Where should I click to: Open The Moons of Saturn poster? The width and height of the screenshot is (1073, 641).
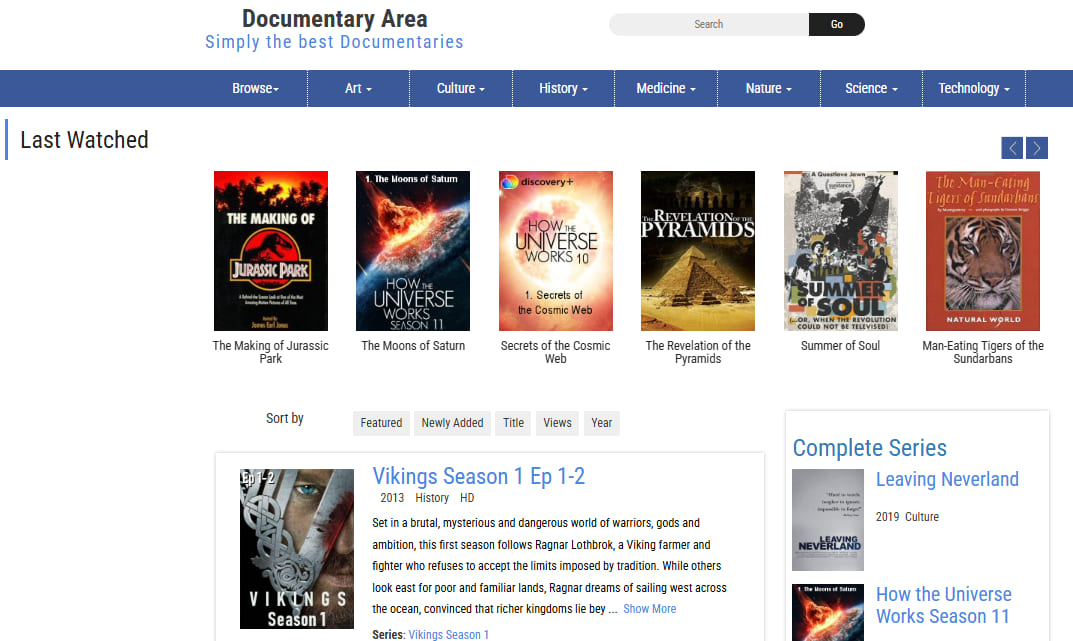coord(413,251)
